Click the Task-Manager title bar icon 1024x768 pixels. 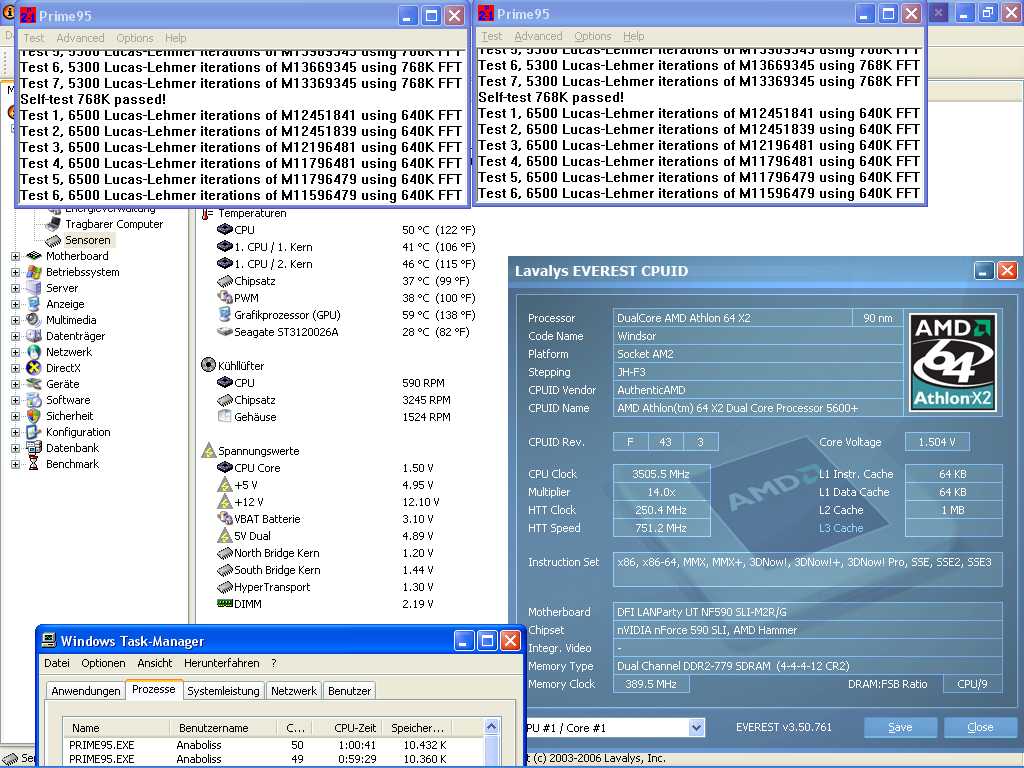48,641
